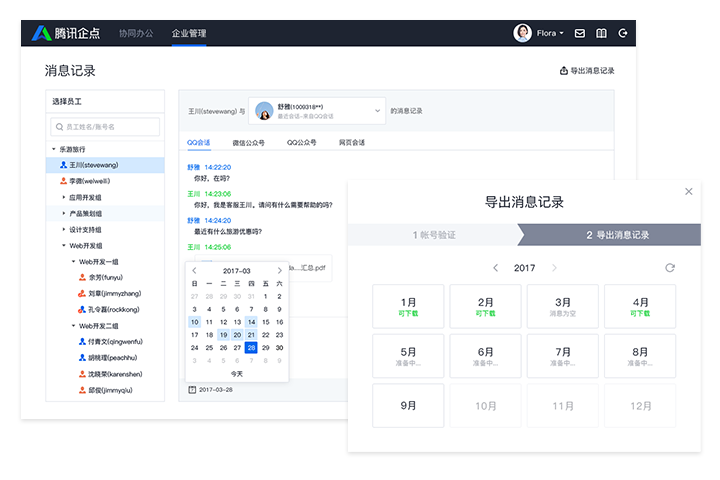Go to next month in date picker
The width and height of the screenshot is (720, 480).
pyautogui.click(x=279, y=271)
